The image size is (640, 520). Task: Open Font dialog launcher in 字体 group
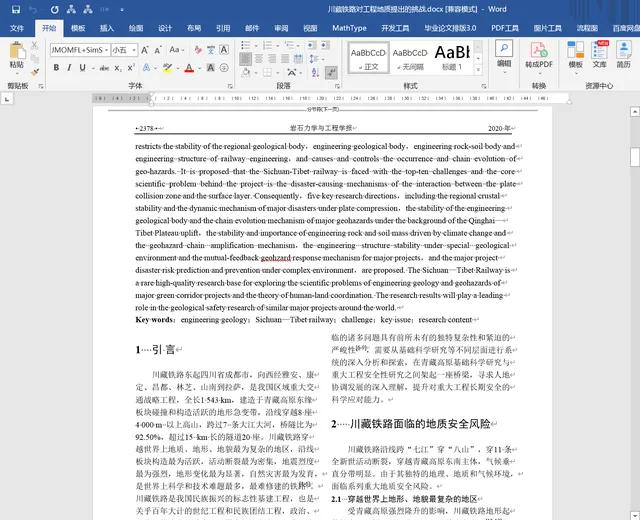230,86
